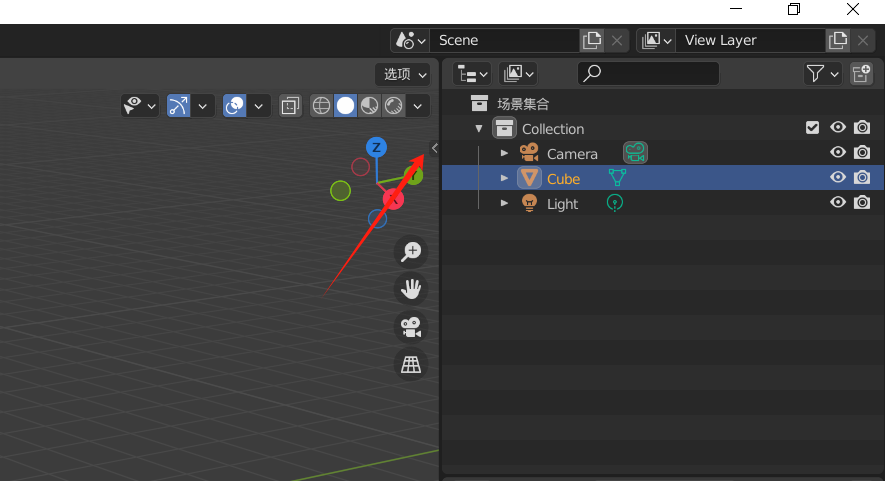Open the outliner filter dropdown
Viewport: 885px width, 481px height.
(x=822, y=73)
